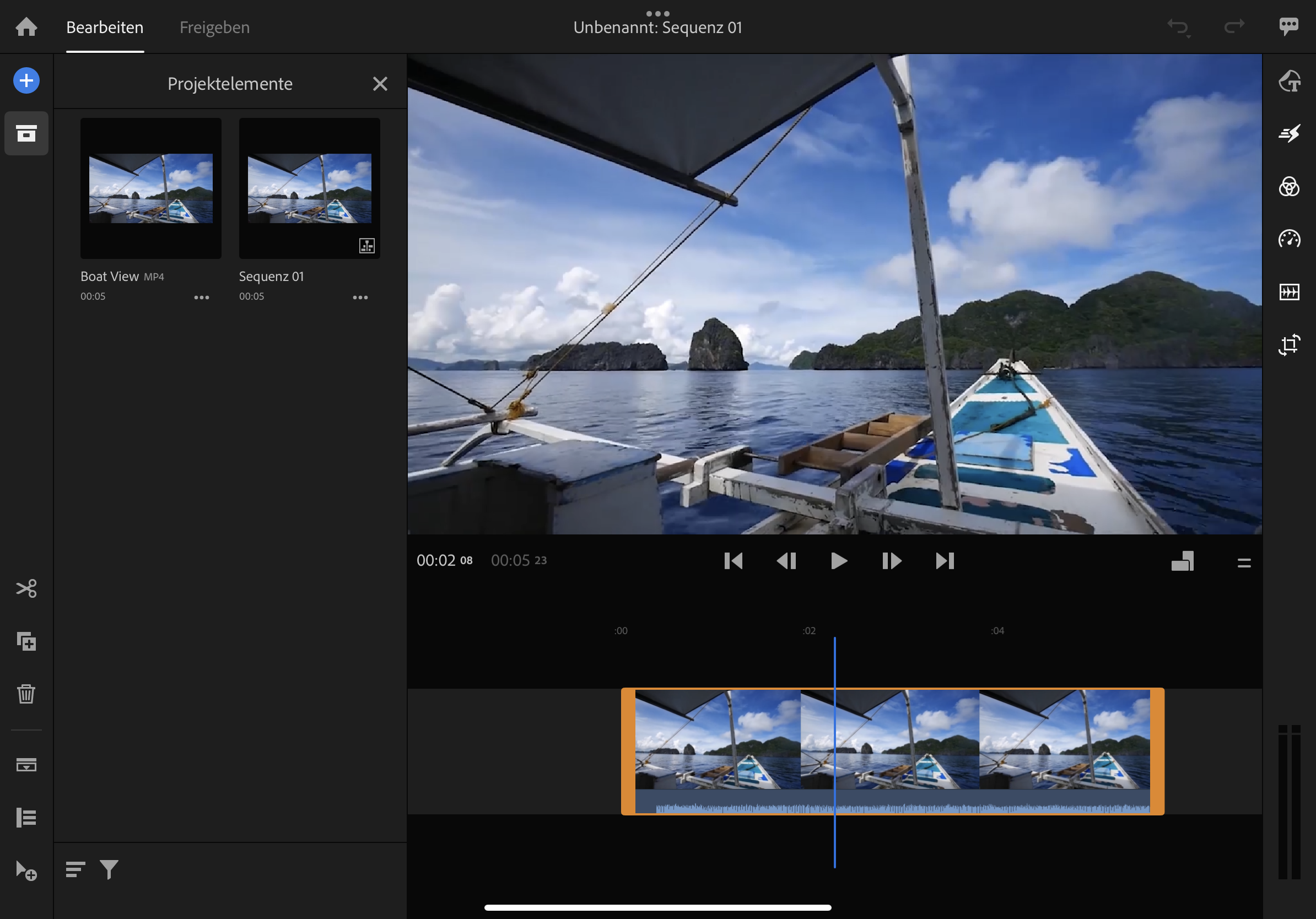Click the Boat View clip thumbnail
Viewport: 1316px width, 919px height.
point(151,188)
